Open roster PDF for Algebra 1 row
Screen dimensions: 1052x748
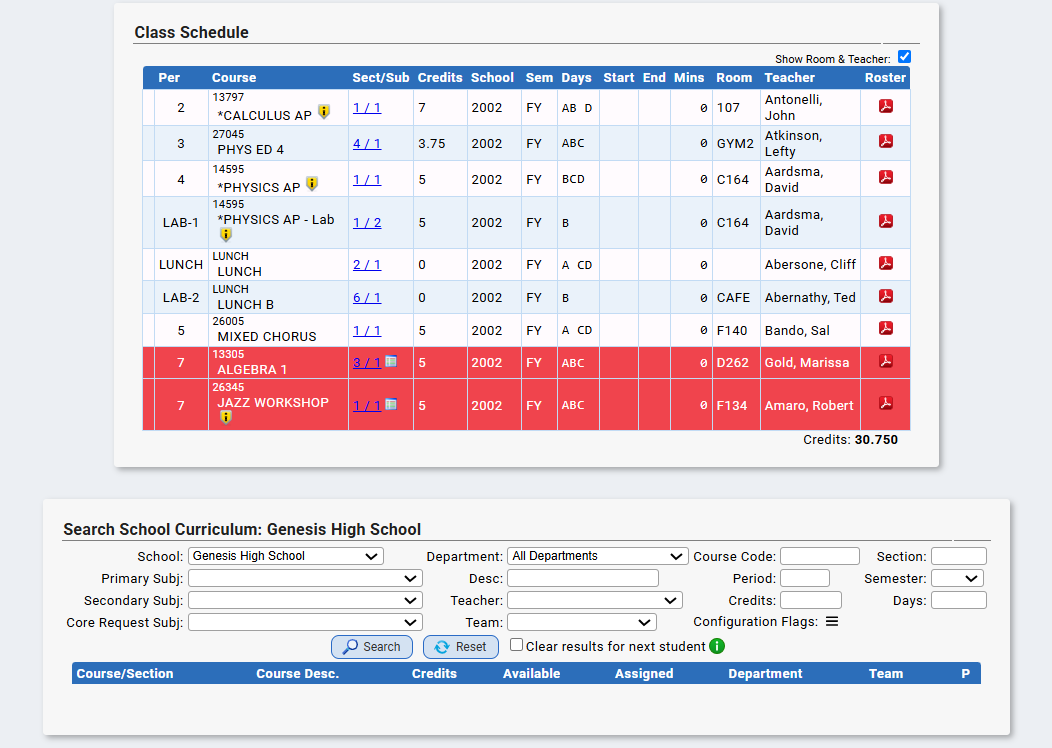click(x=886, y=361)
